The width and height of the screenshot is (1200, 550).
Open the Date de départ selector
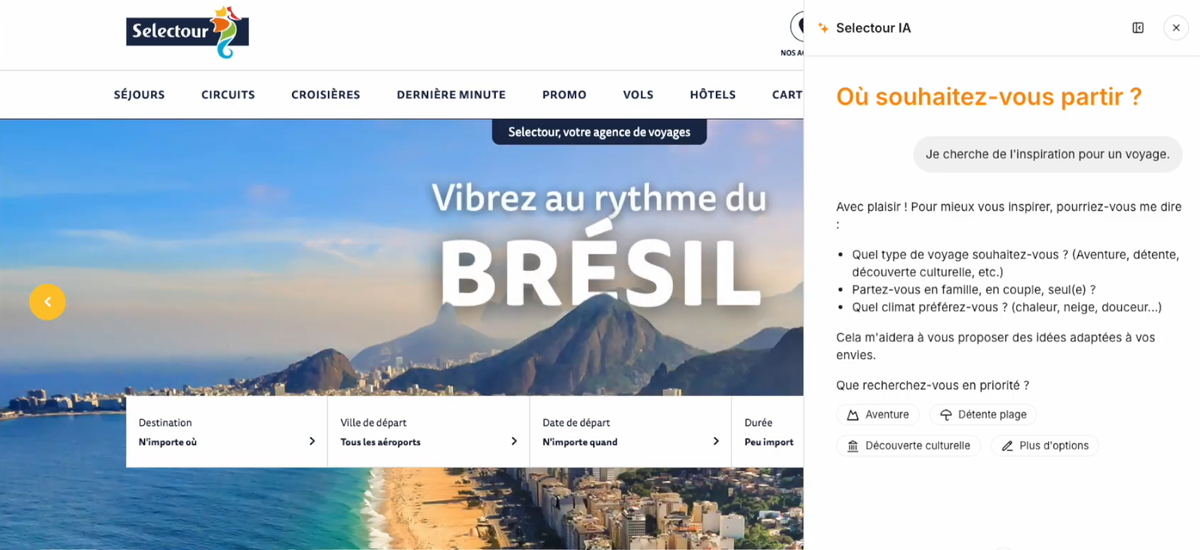coord(631,432)
